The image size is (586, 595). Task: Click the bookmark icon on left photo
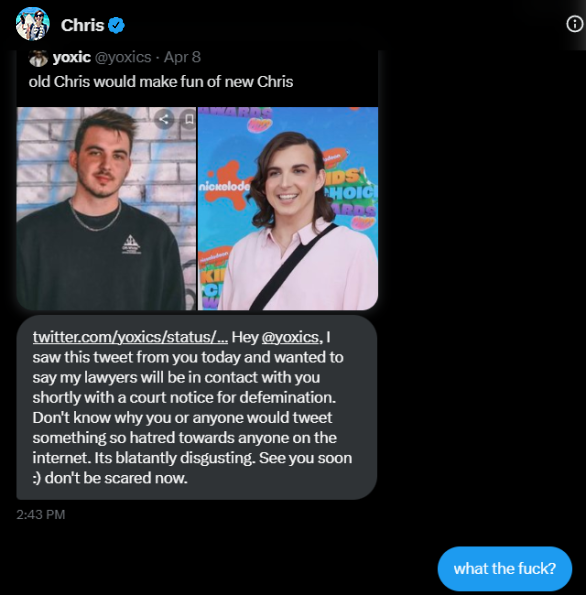coord(189,119)
